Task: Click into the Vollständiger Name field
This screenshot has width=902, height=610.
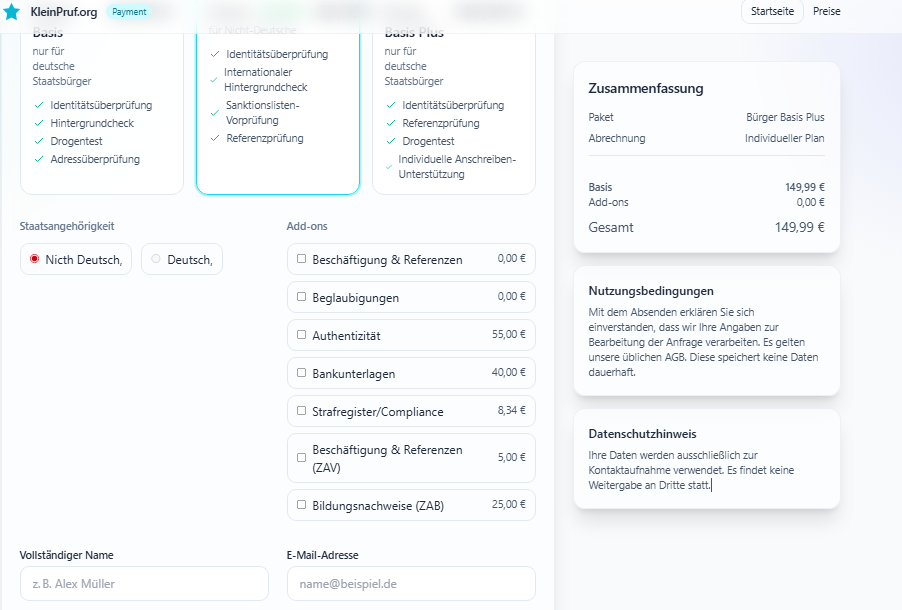Action: (x=144, y=583)
